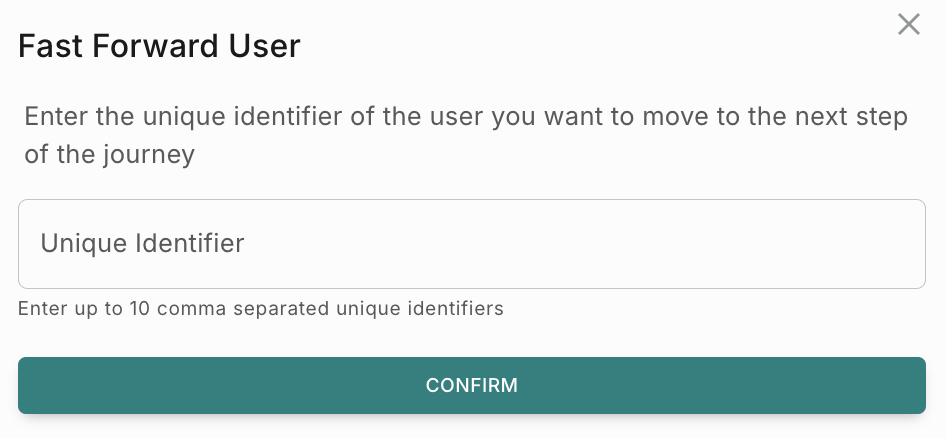Screen dimensions: 946x438
Task: Click the "of the journey" text line
Action: (110, 155)
